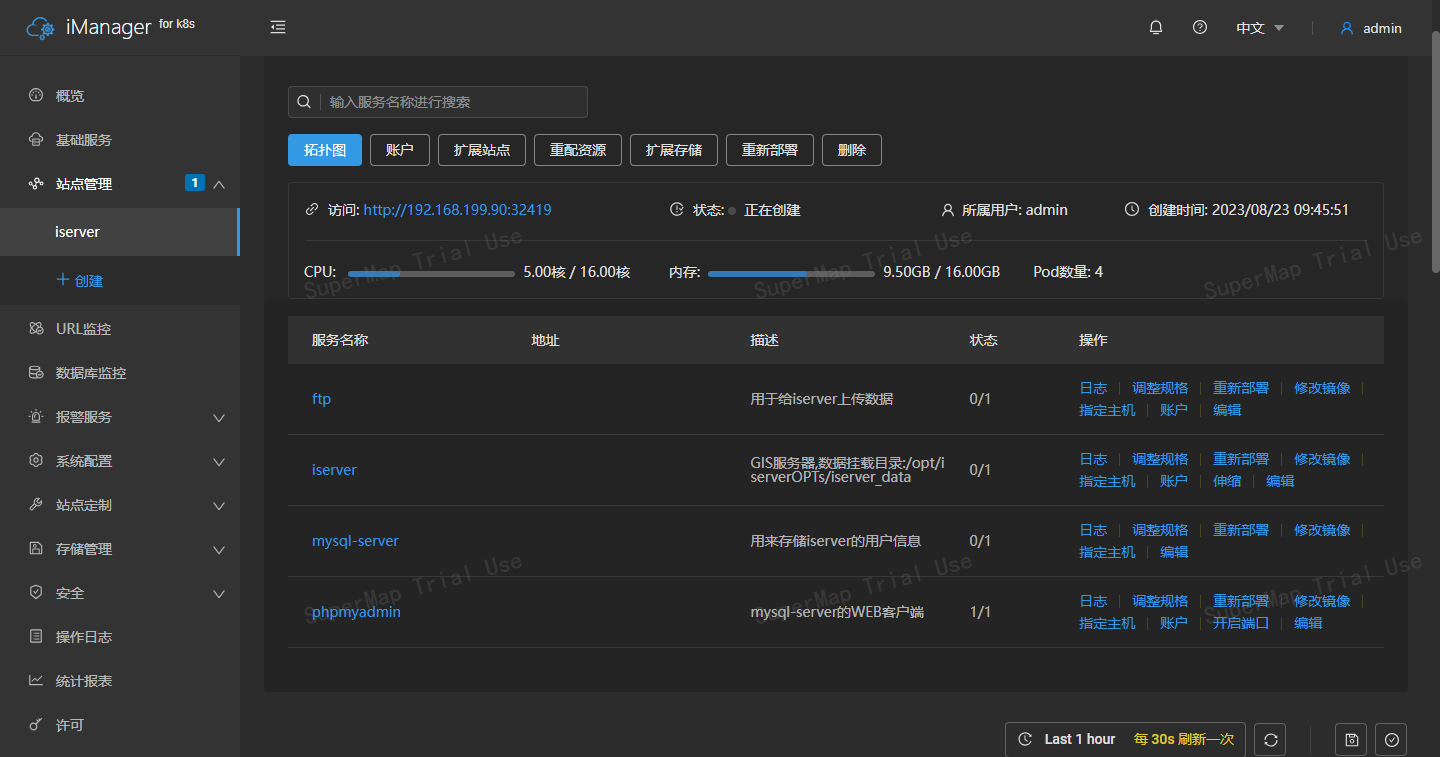Click 重新部署 for the iserver service
Screen dimensions: 1440x757
(x=1241, y=459)
